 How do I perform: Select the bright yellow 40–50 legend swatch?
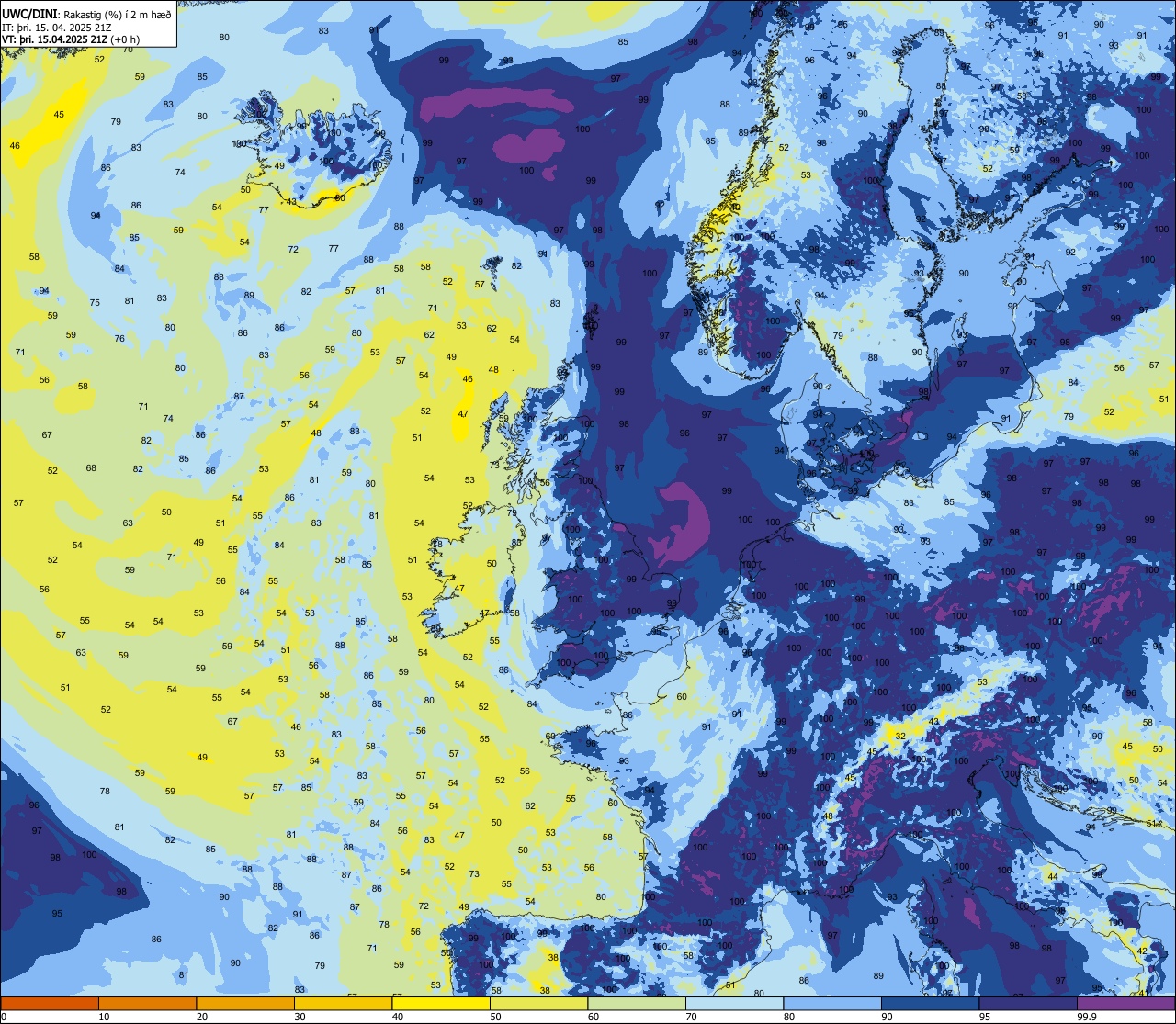click(x=441, y=1004)
